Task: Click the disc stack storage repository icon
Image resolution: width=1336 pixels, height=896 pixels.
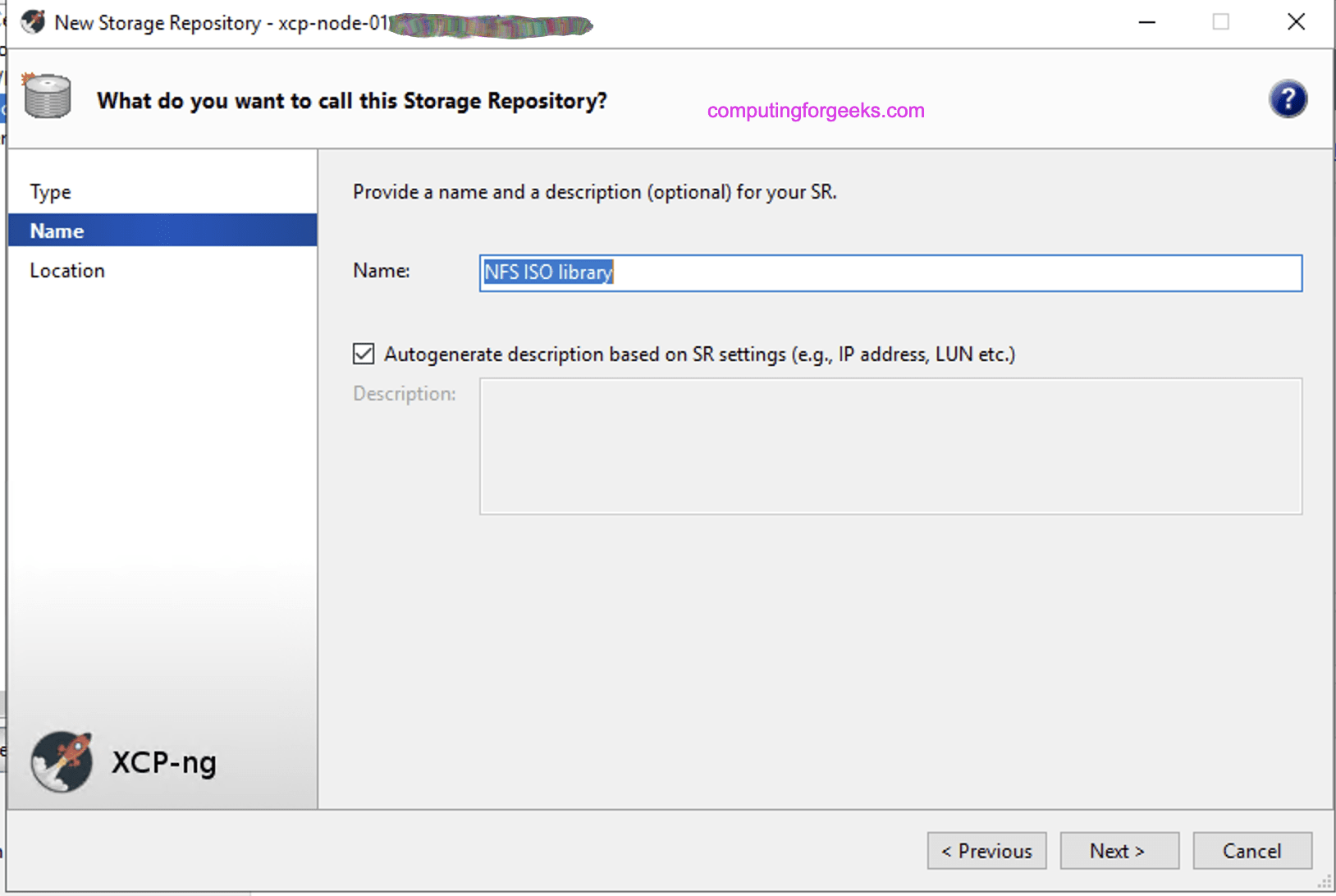Action: pyautogui.click(x=47, y=96)
